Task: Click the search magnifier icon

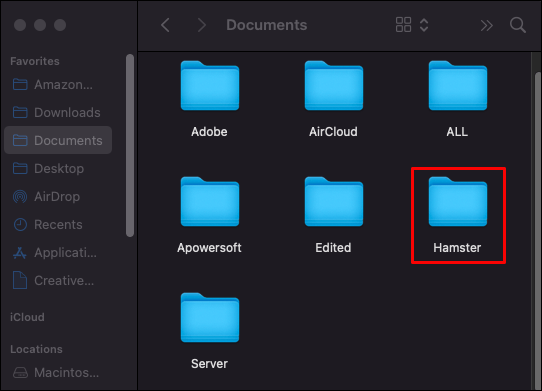Action: point(518,25)
